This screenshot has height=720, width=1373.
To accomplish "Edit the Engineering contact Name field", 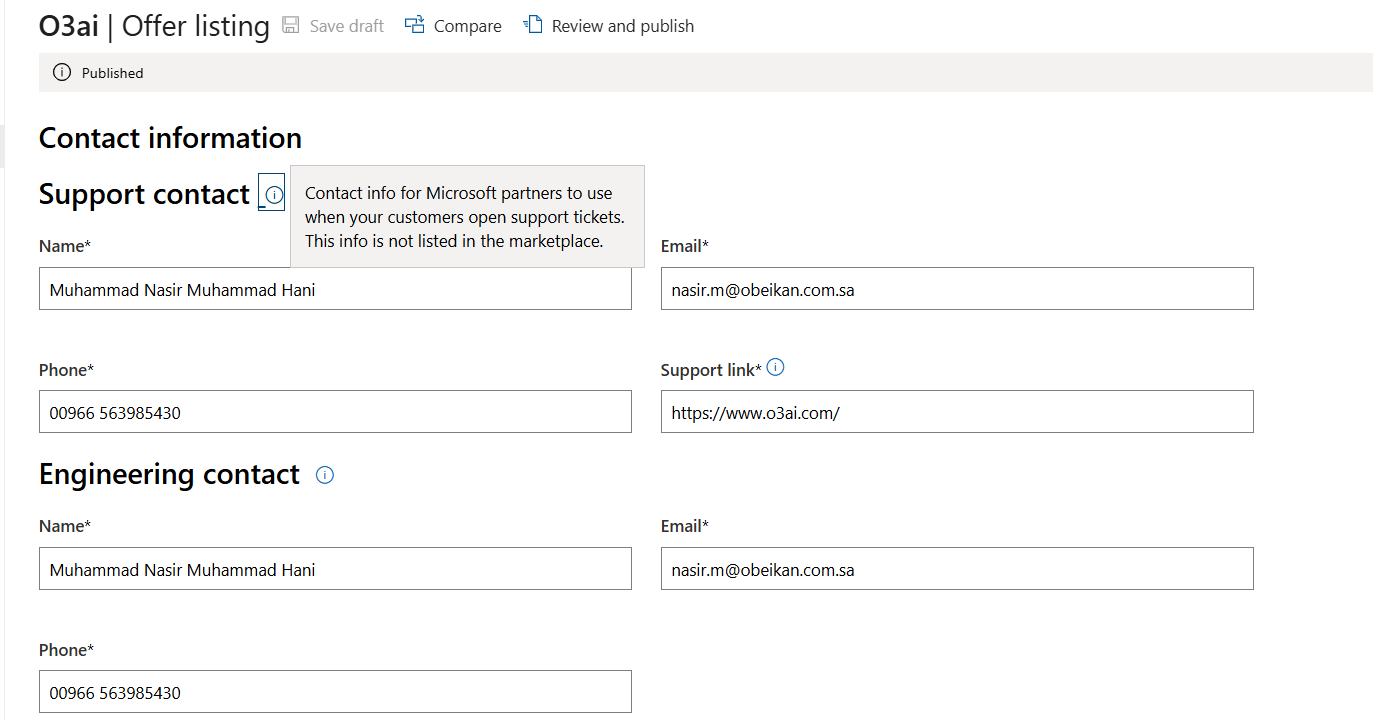I will coord(335,568).
